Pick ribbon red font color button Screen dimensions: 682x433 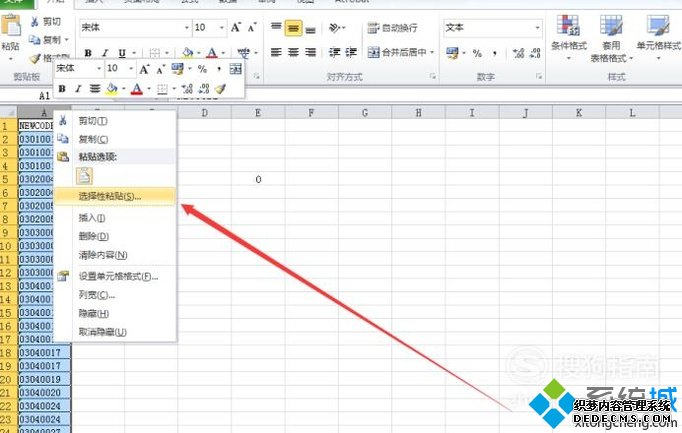(x=212, y=53)
